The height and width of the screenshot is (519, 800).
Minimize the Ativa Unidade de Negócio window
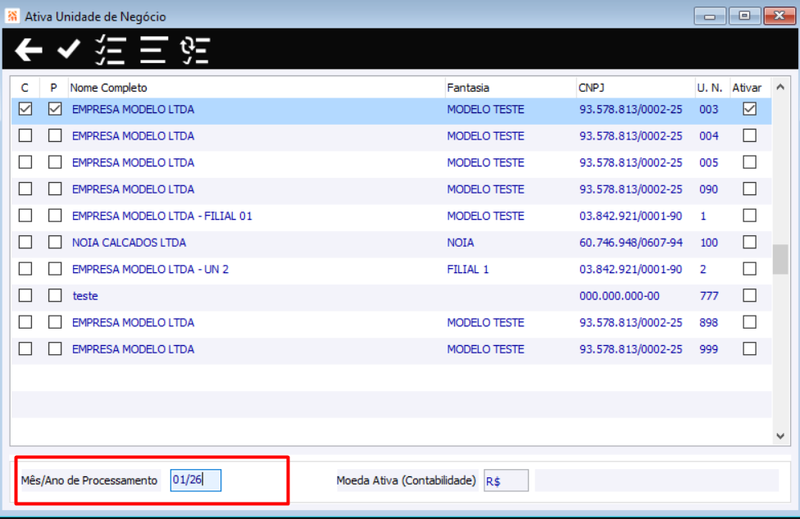click(710, 16)
